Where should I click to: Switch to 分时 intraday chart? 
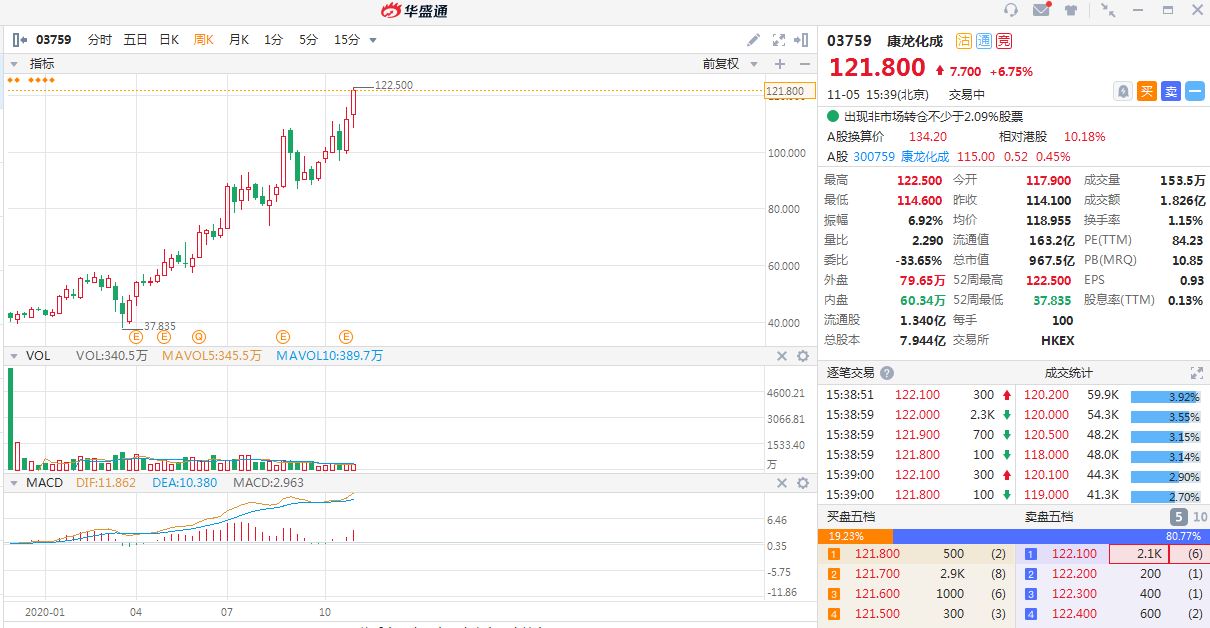click(100, 40)
